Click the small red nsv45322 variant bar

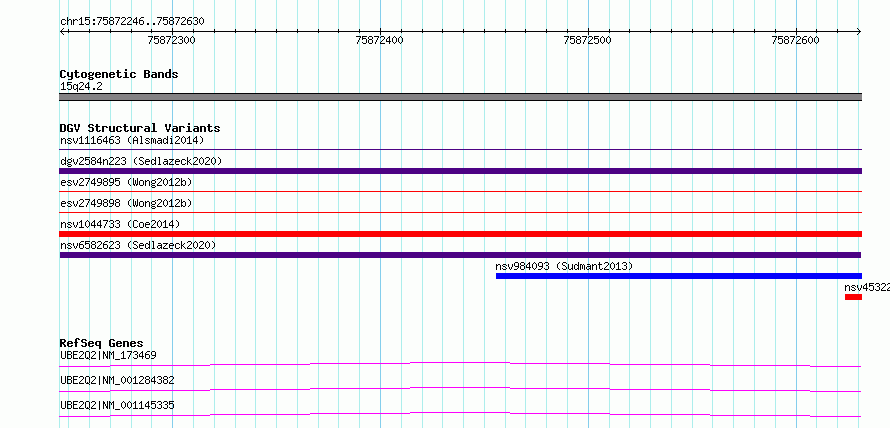[853, 297]
